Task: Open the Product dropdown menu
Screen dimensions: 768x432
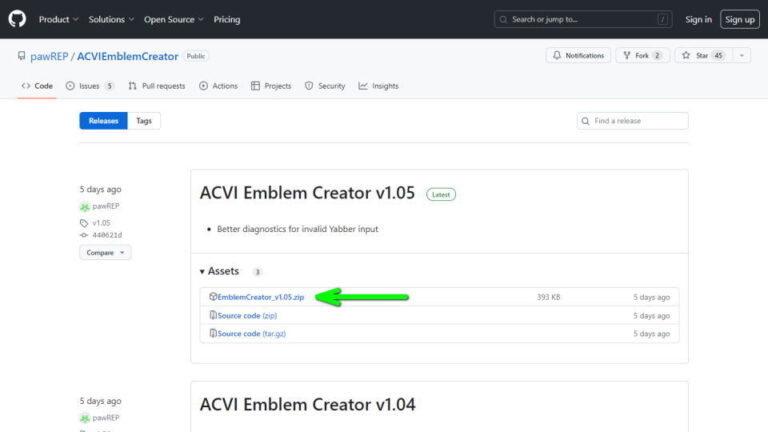Action: point(57,19)
